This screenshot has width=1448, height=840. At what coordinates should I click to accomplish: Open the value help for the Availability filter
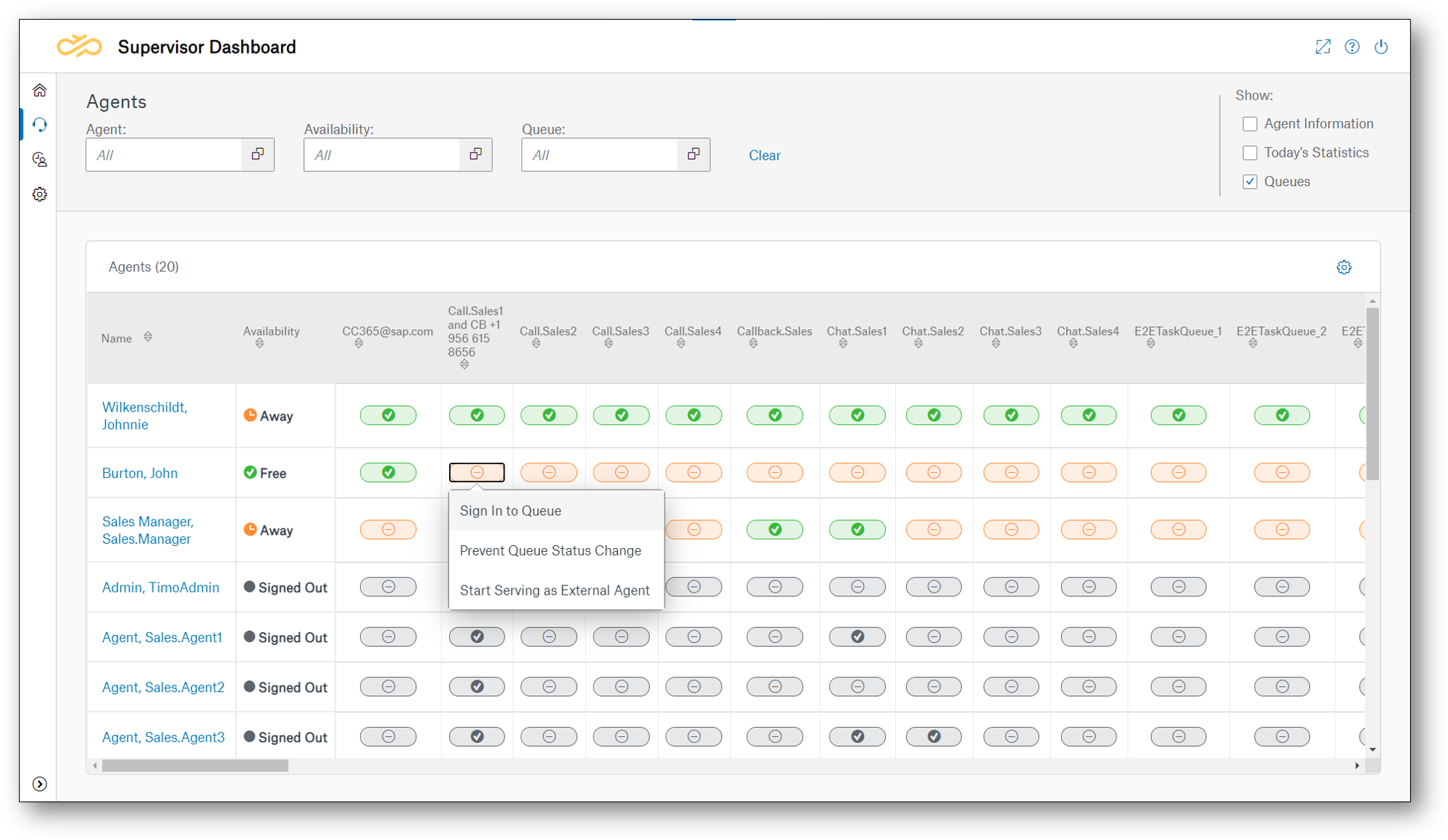(475, 154)
